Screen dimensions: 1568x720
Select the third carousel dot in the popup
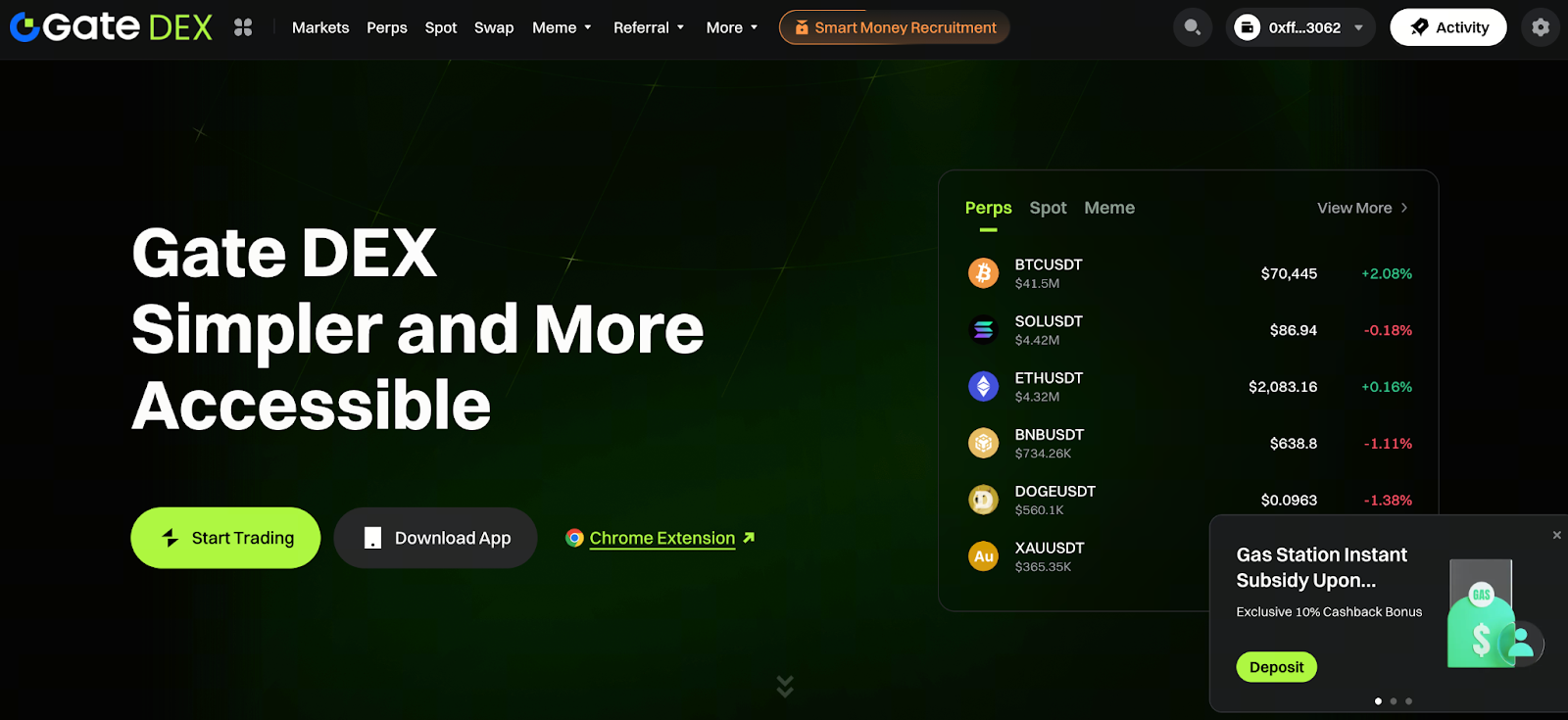click(1409, 701)
